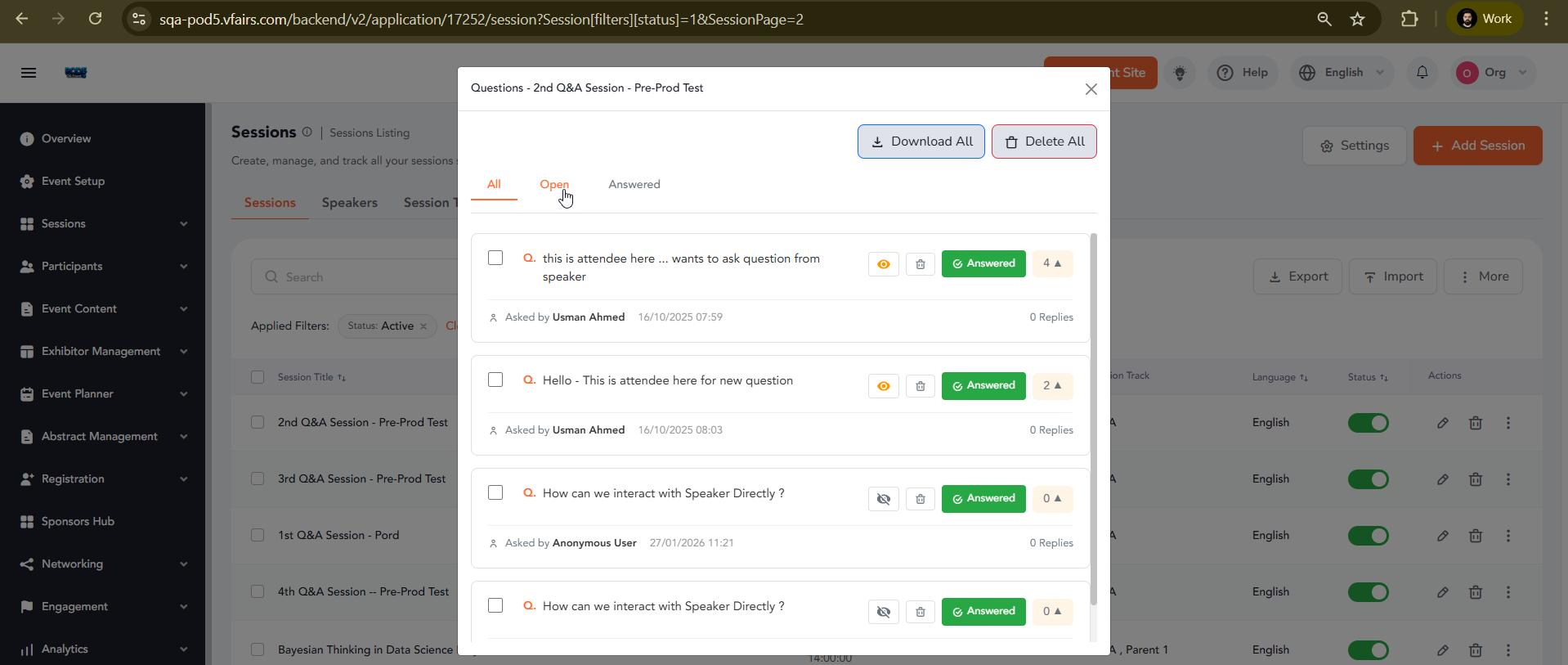Disable the 4th Q&A Session status toggle

coord(1368,592)
